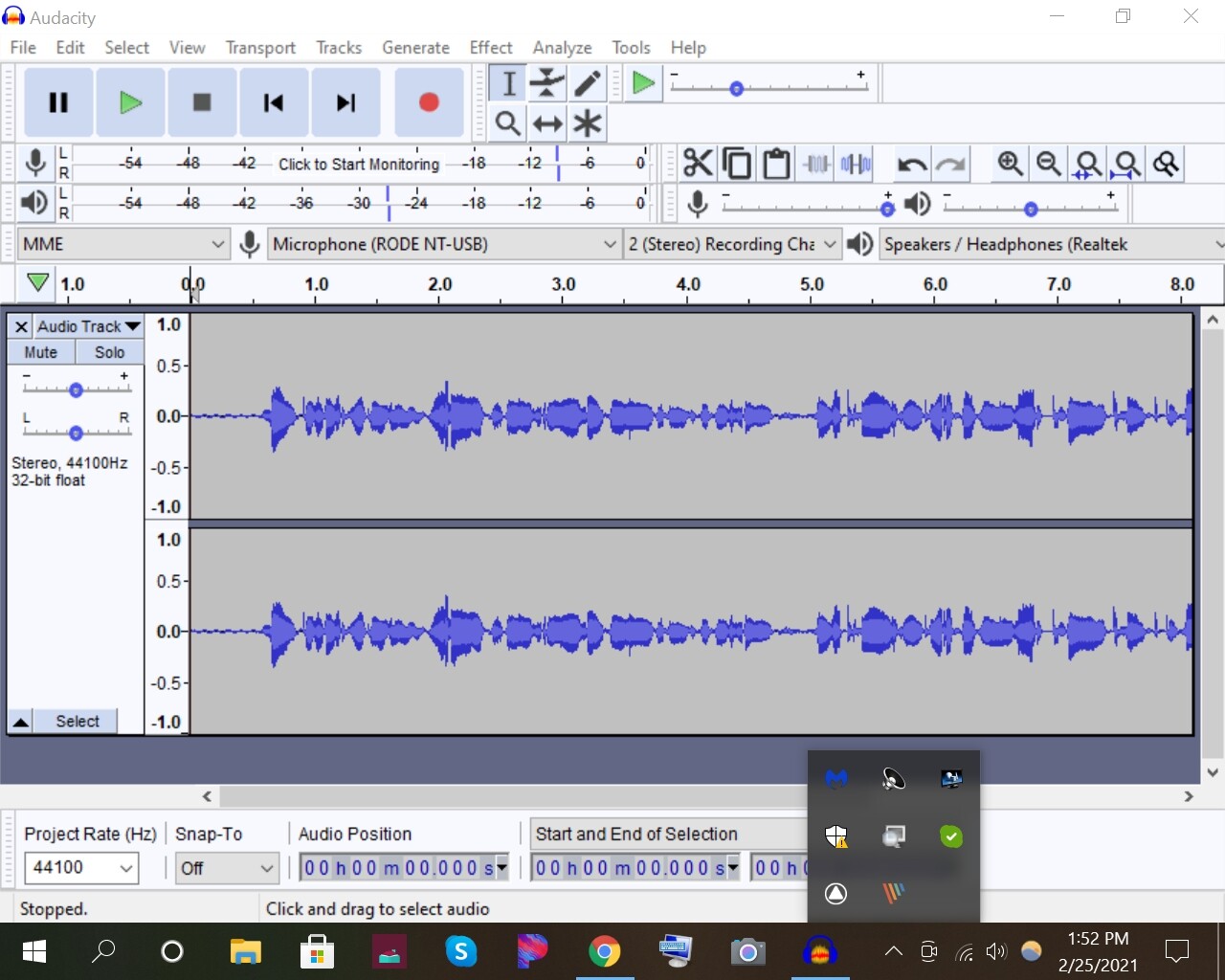This screenshot has width=1225, height=980.
Task: Skip to start of the track
Action: 274,102
